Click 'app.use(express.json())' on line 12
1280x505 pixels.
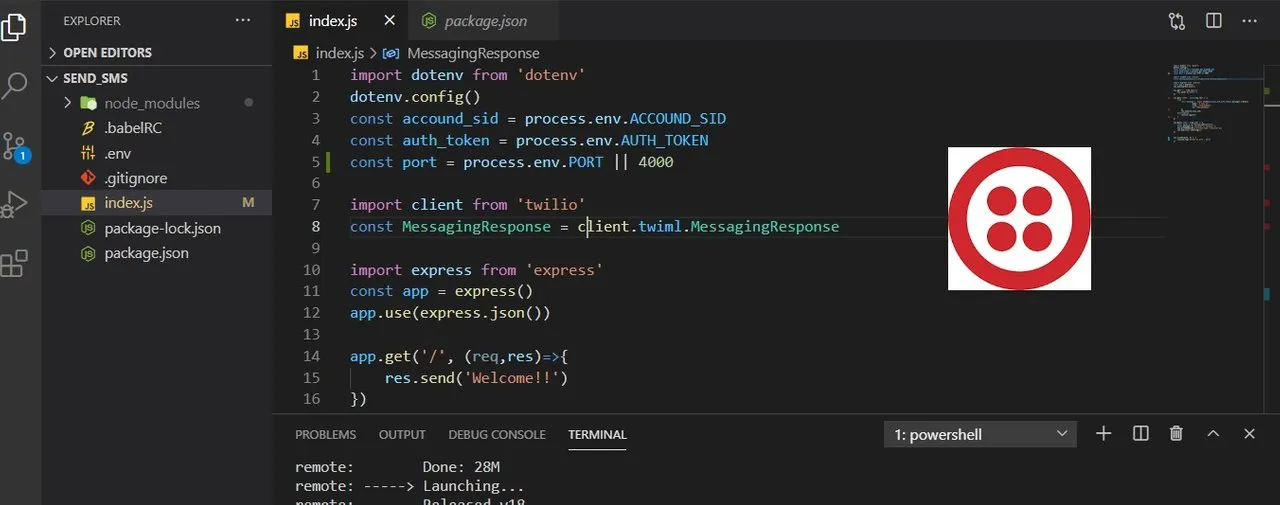[x=450, y=313]
